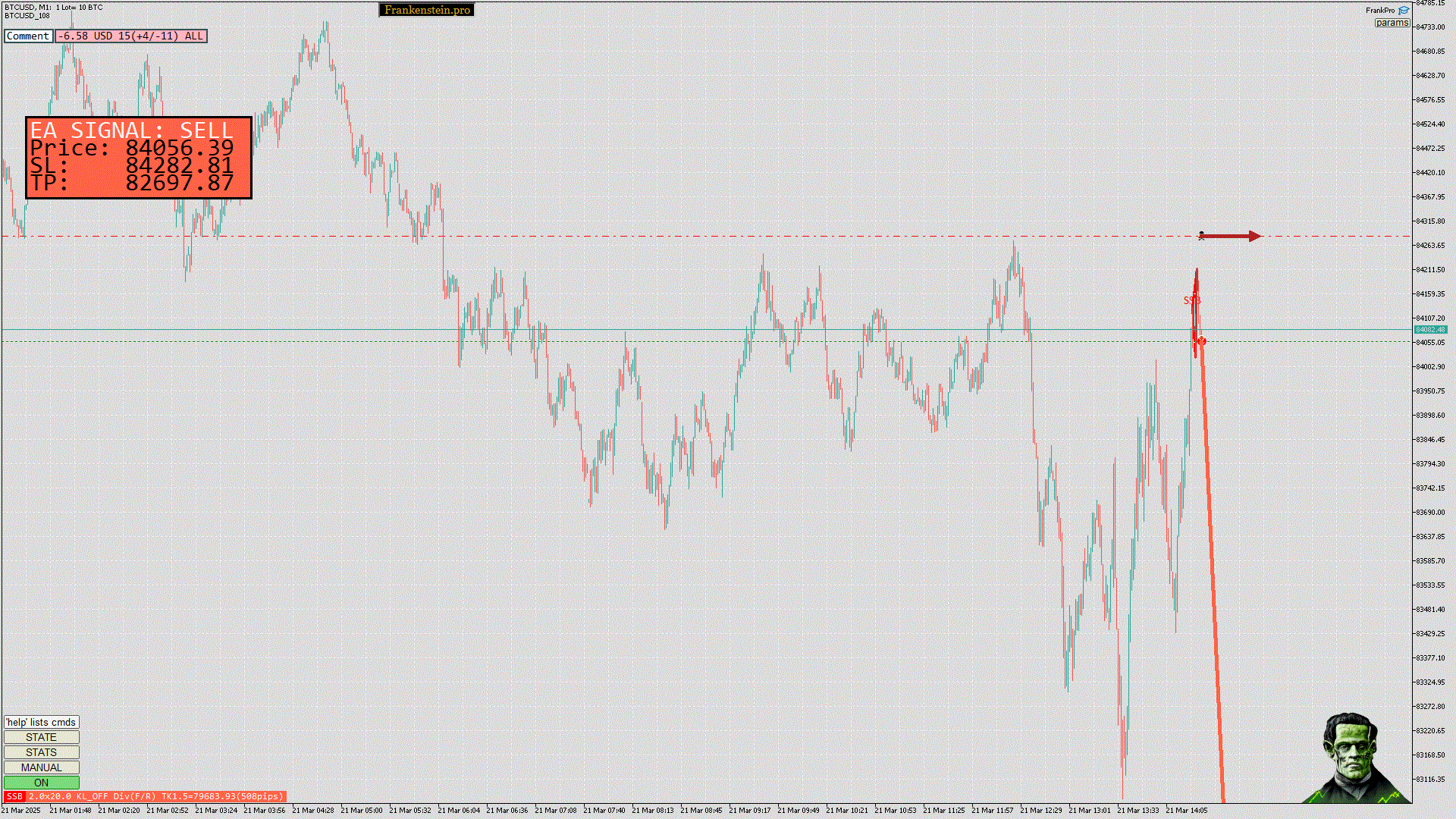The image size is (1456, 819).
Task: Click the FrankPro graduation cap icon
Action: 1404,11
